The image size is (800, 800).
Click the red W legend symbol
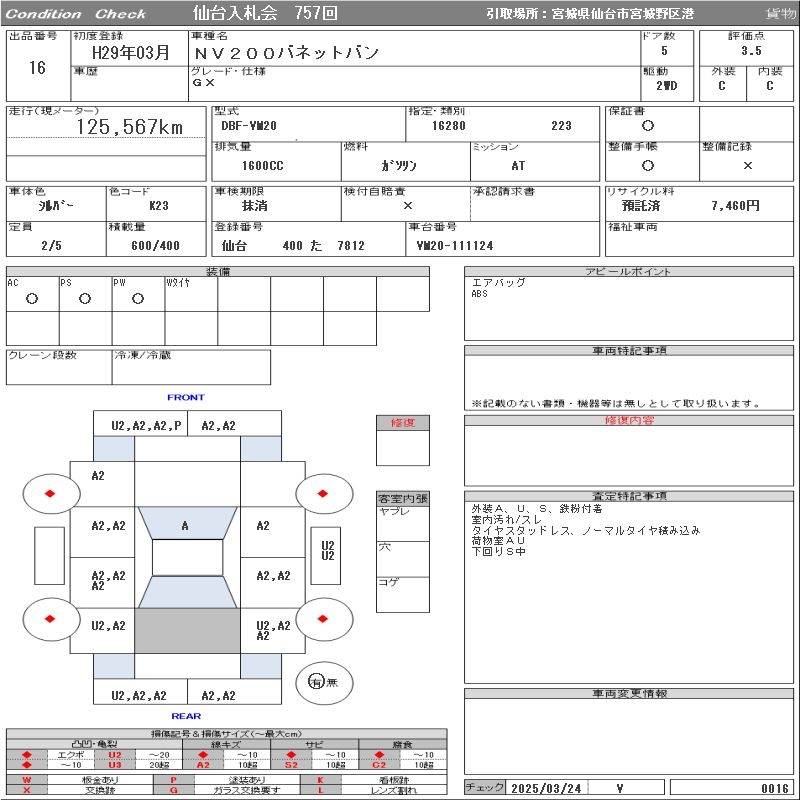[x=27, y=779]
